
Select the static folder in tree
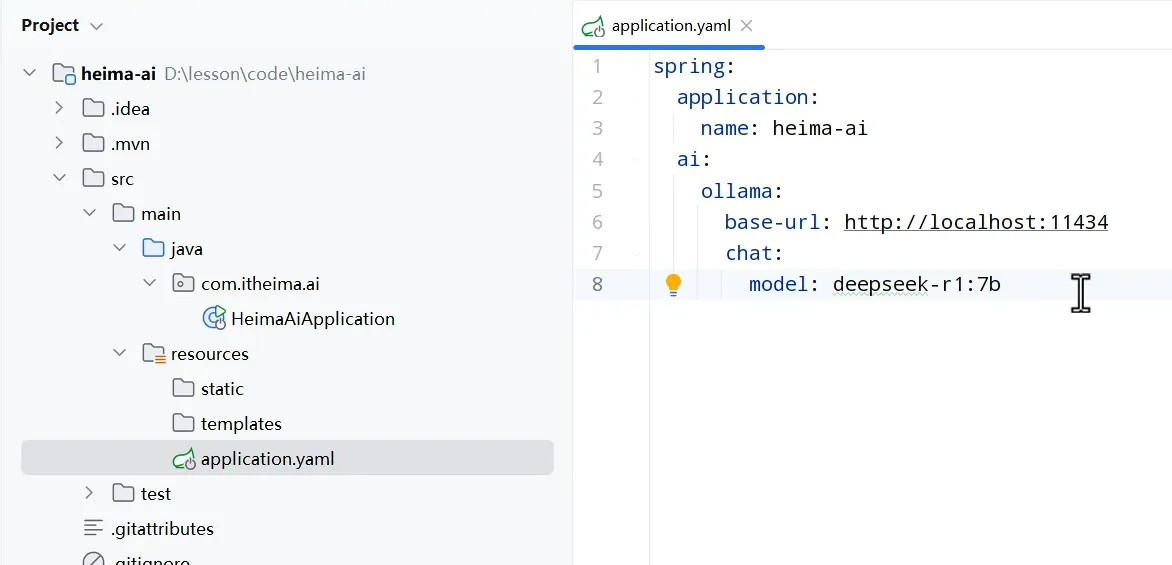point(222,389)
